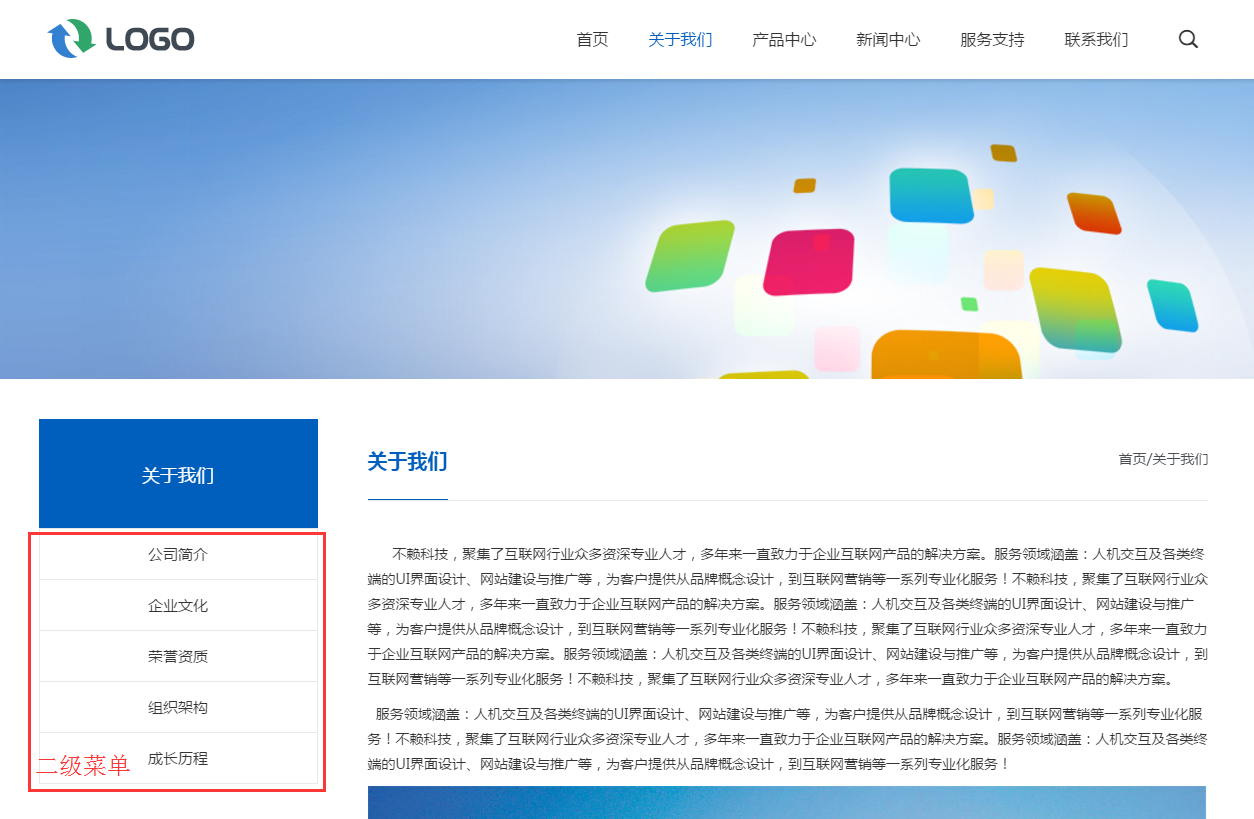Viewport: 1254px width, 819px height.
Task: Go to 首页 in the top navigation
Action: click(x=592, y=40)
